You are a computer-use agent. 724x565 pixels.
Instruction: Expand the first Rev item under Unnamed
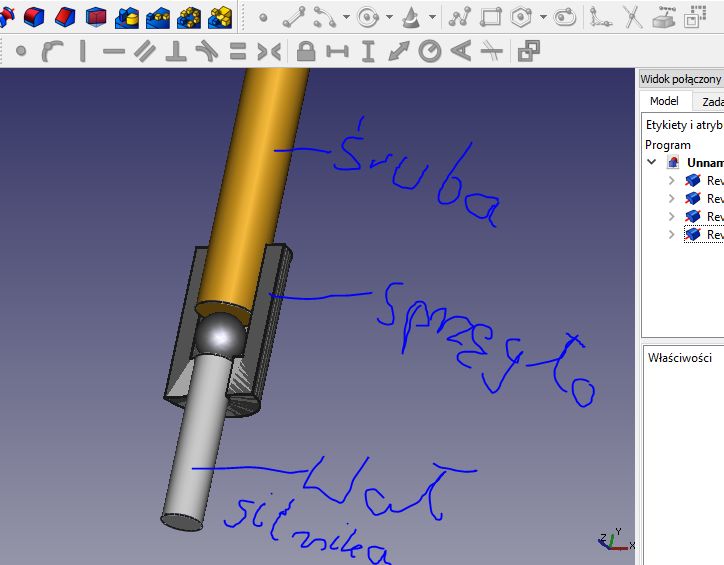pyautogui.click(x=672, y=180)
